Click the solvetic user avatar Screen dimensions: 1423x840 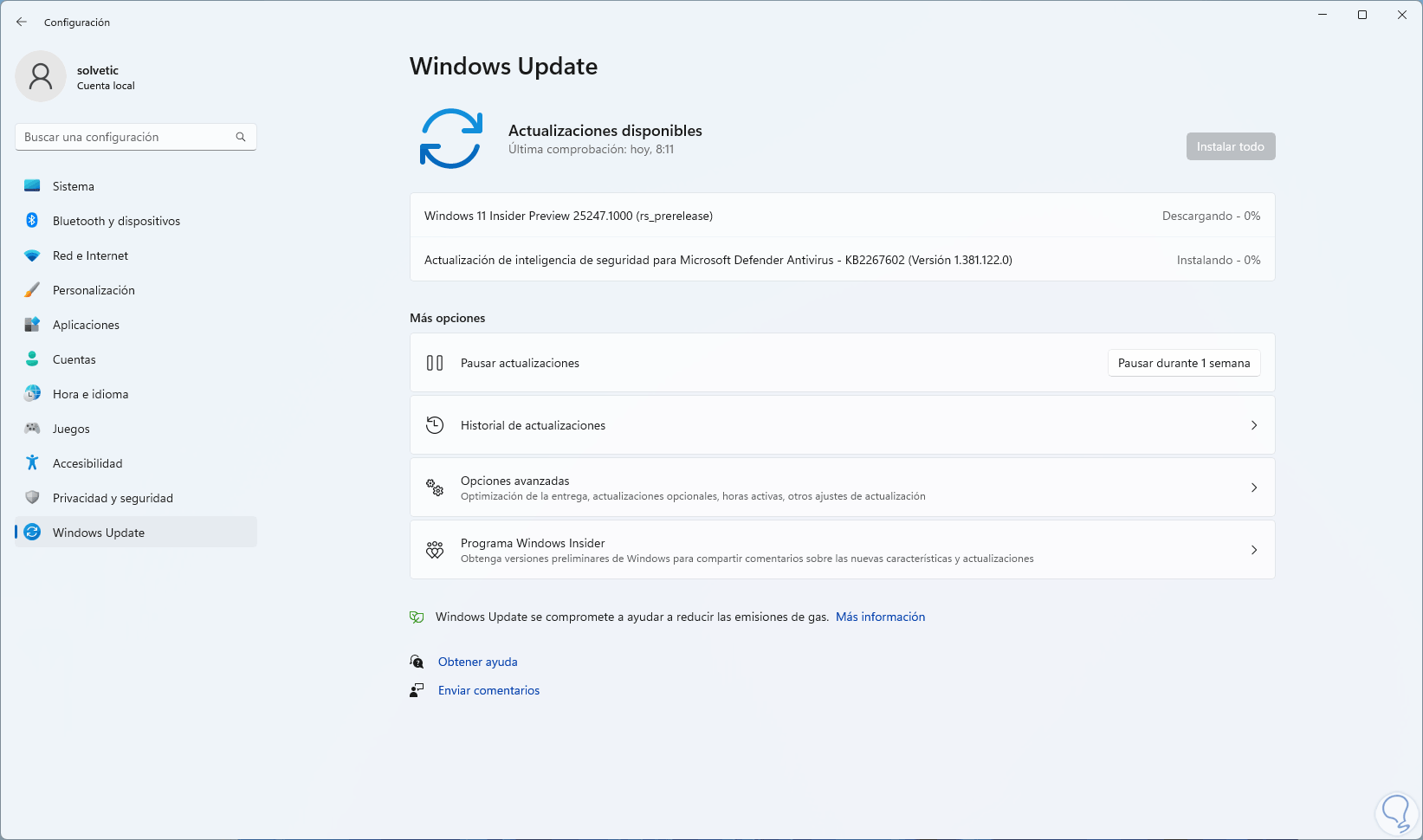coord(40,76)
